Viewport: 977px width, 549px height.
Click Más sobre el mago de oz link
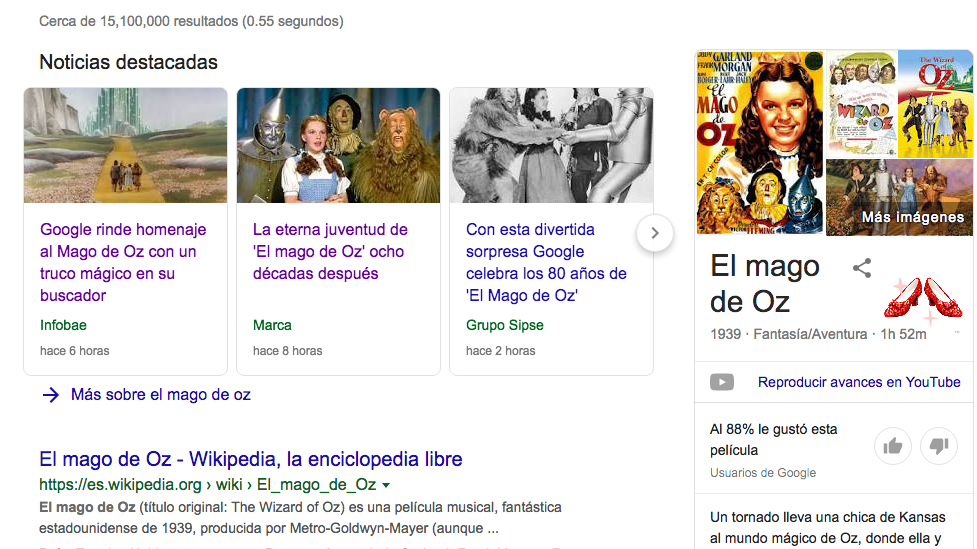coord(161,394)
